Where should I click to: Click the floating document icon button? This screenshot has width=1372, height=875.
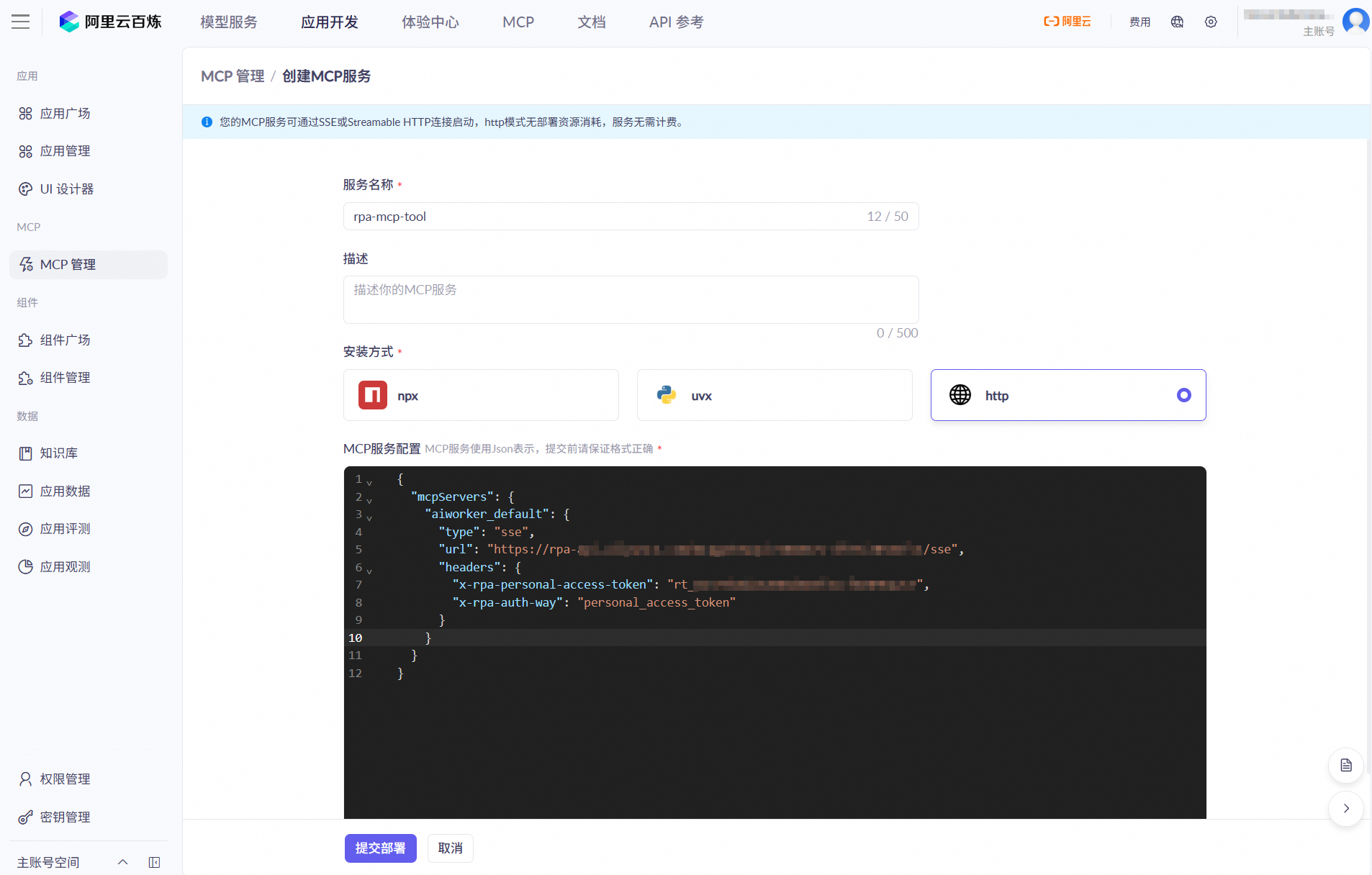[1346, 766]
